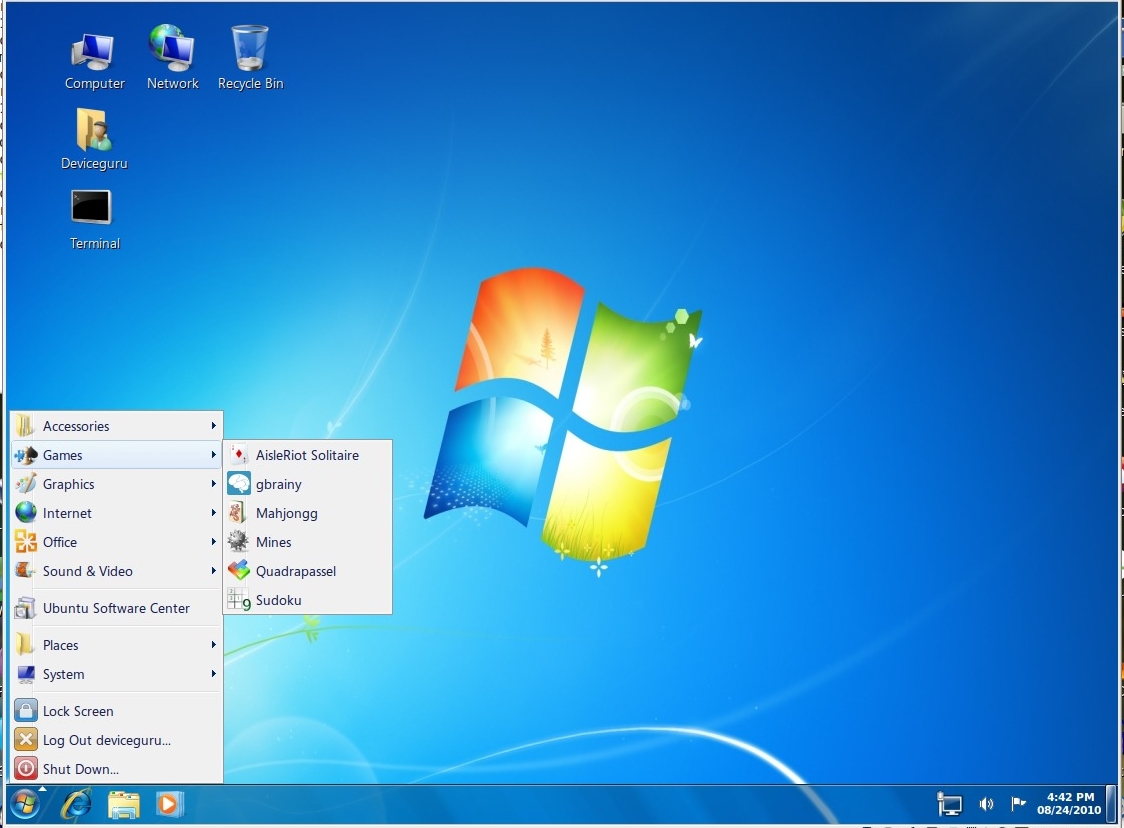Open the System menu entry

[116, 674]
